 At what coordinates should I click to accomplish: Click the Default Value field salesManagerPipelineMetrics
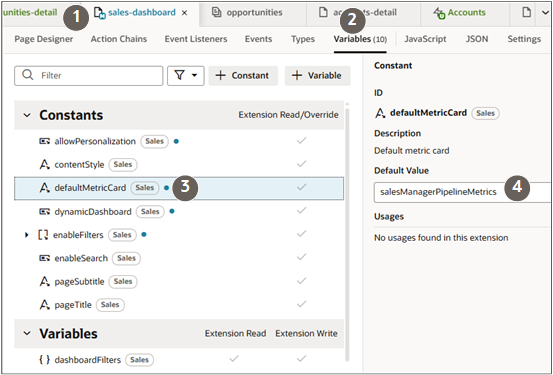click(x=463, y=192)
